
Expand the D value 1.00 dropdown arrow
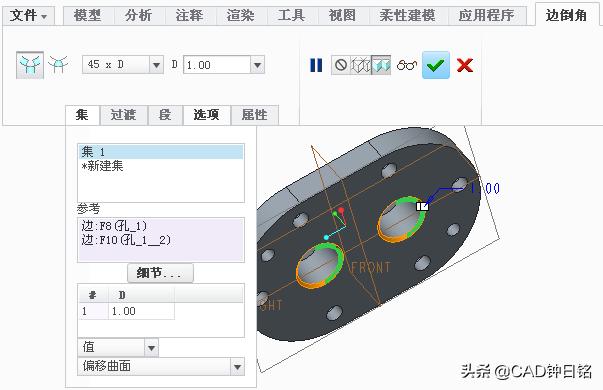258,65
